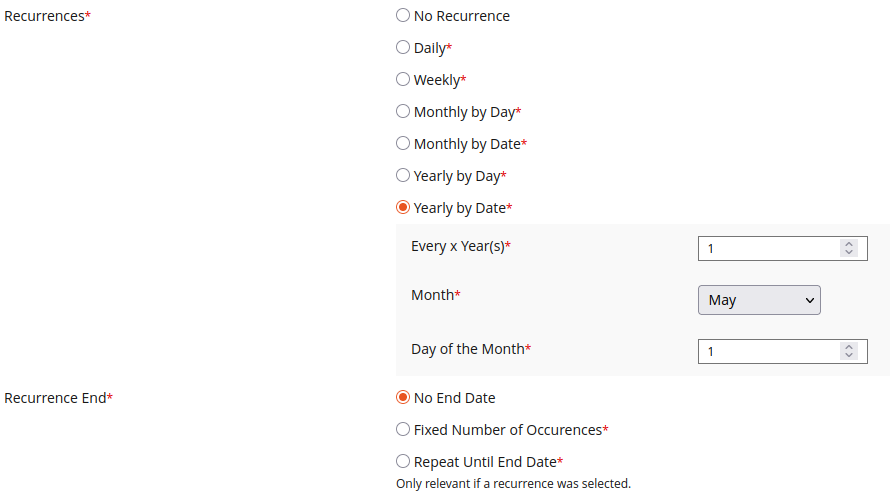This screenshot has width=890, height=504.
Task: Choose Monthly by Date recurrence
Action: pyautogui.click(x=403, y=143)
